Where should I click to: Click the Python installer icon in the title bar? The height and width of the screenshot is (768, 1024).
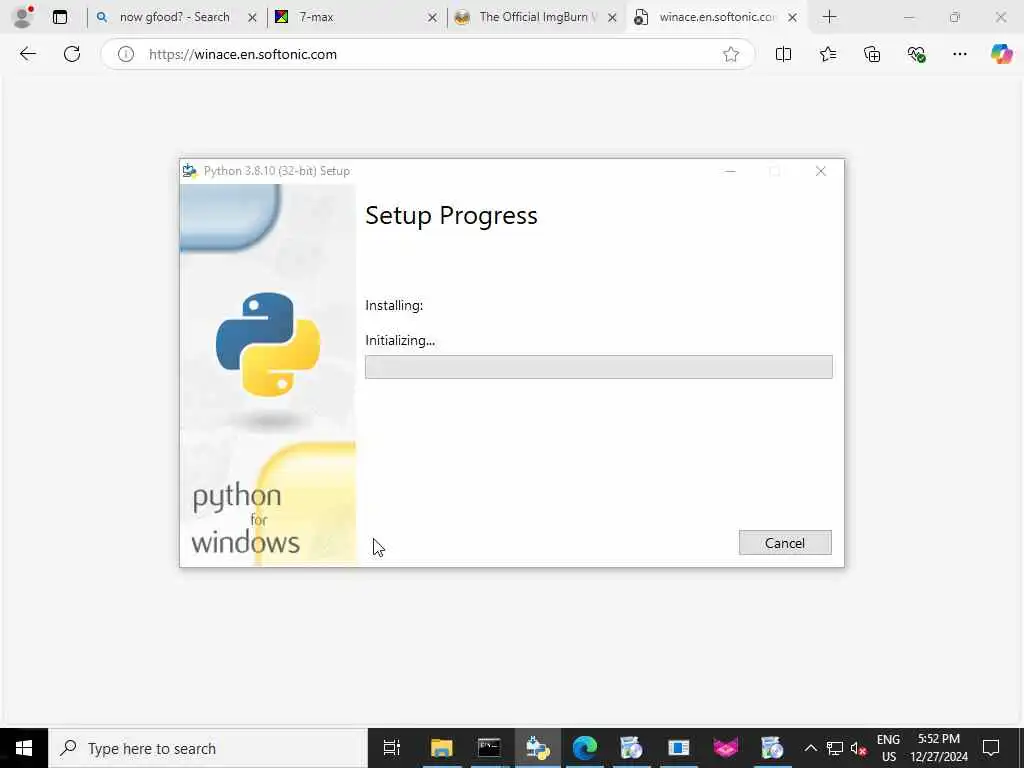(190, 171)
